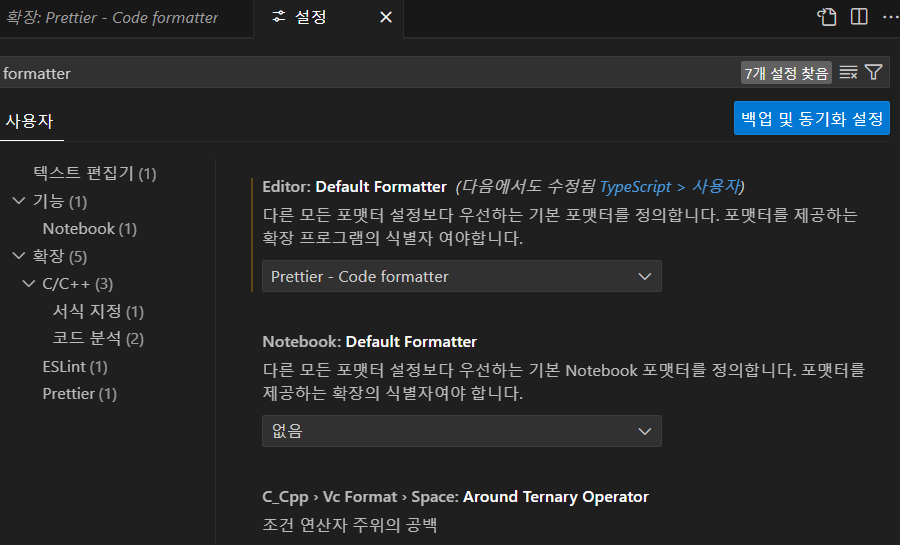The width and height of the screenshot is (900, 545).
Task: Click the Around Ternary Operator setting title
Action: (556, 497)
